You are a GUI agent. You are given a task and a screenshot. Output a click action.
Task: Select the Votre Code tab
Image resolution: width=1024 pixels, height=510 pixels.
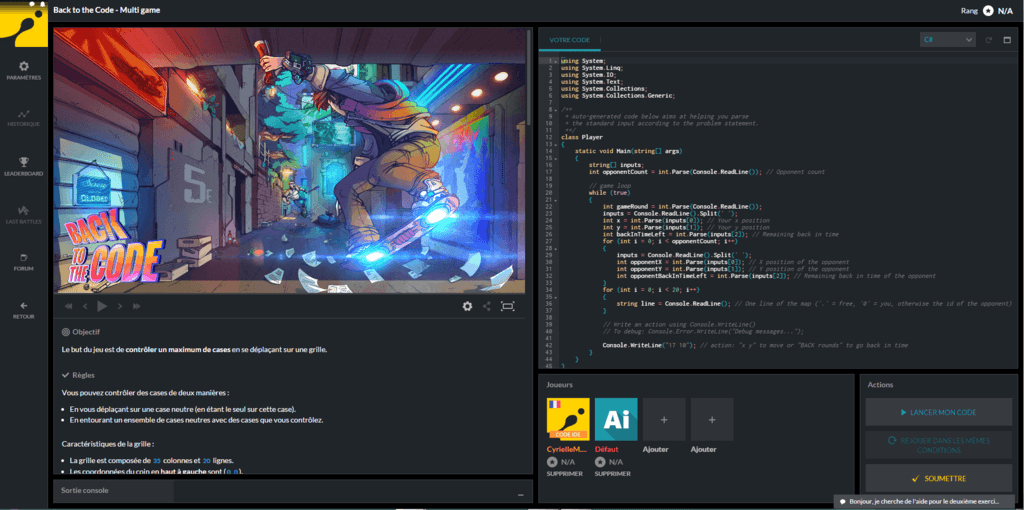tap(569, 40)
